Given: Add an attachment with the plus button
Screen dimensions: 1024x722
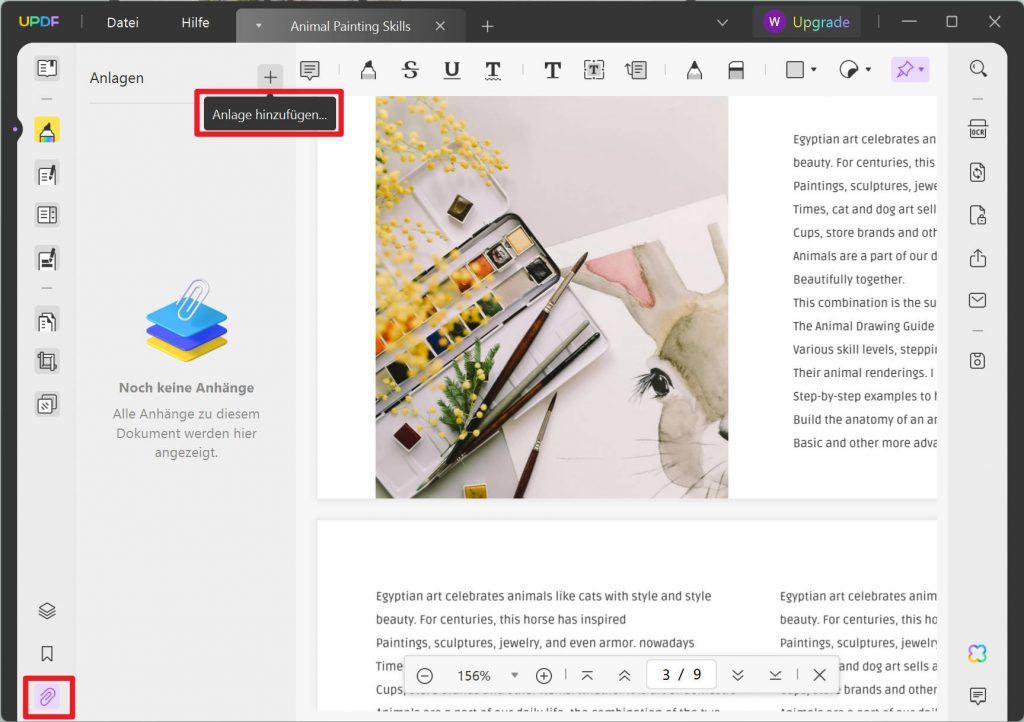Looking at the screenshot, I should pos(270,77).
